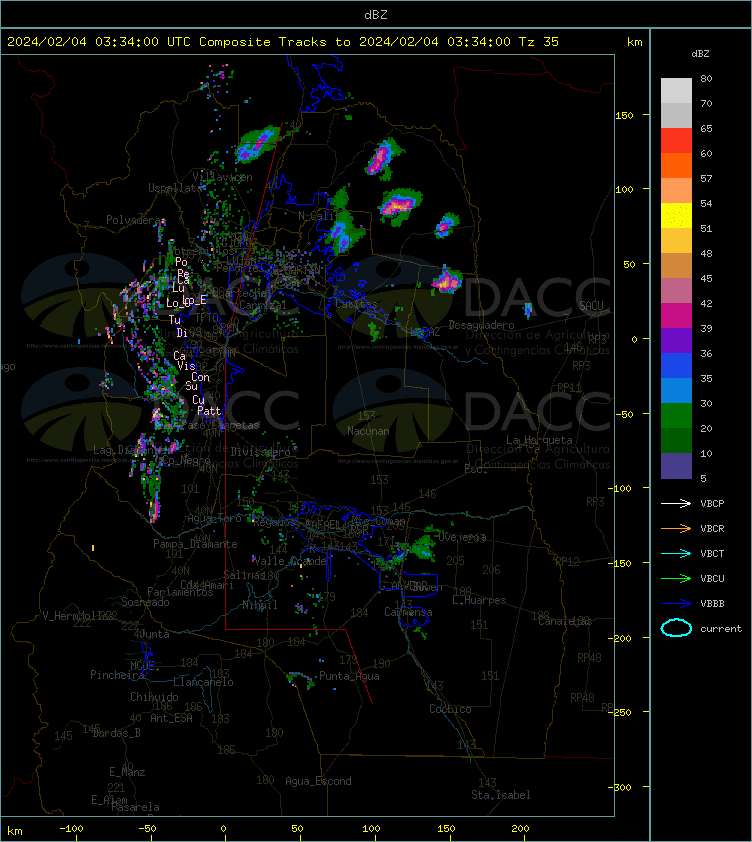
Task: Click the magenta 42 dBZ swatch
Action: pos(676,315)
